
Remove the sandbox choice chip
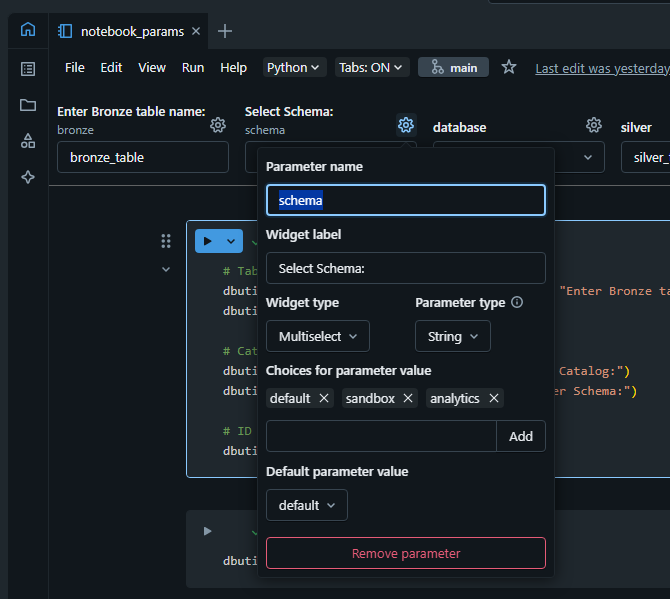[x=408, y=398]
